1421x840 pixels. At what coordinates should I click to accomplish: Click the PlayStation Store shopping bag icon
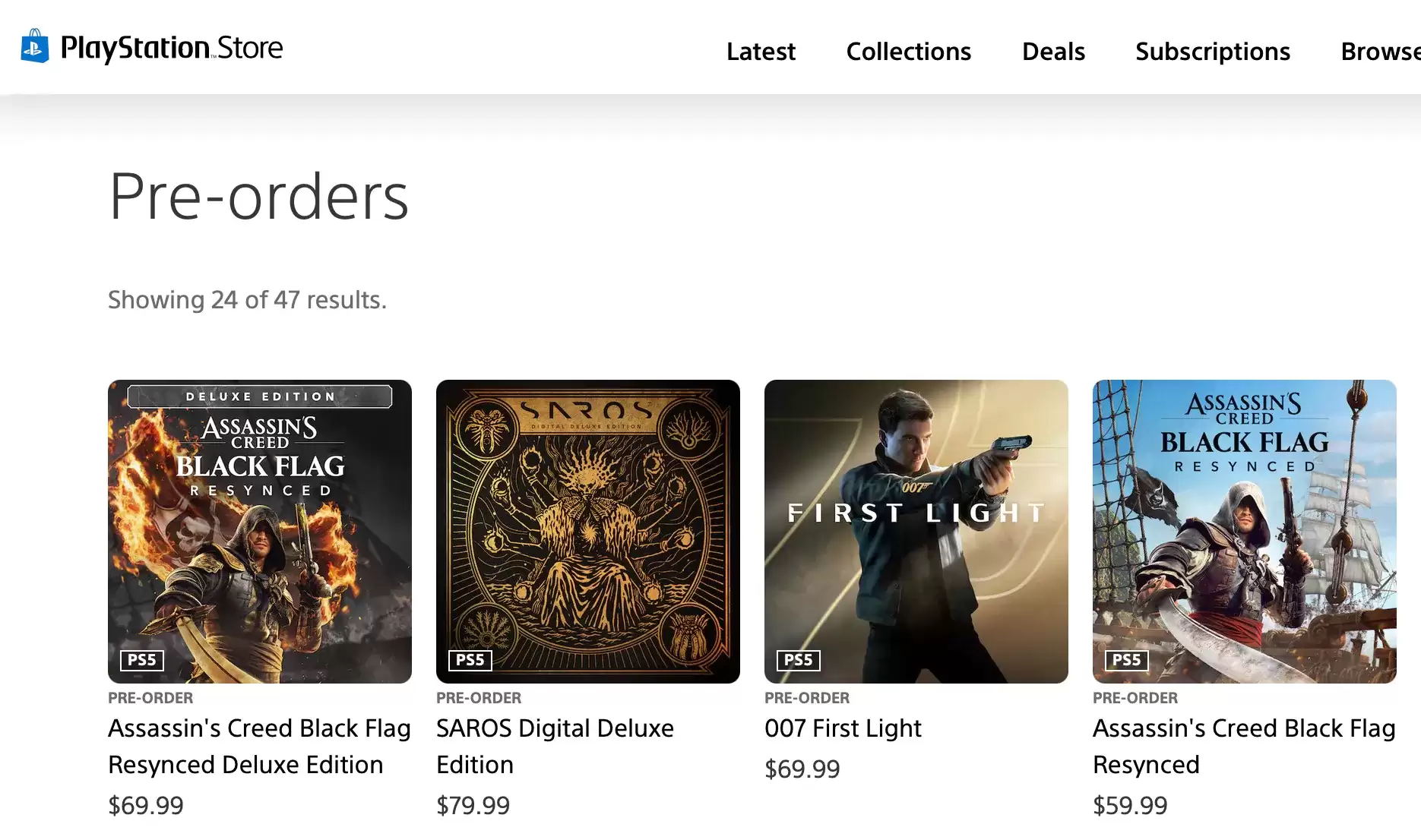point(35,46)
